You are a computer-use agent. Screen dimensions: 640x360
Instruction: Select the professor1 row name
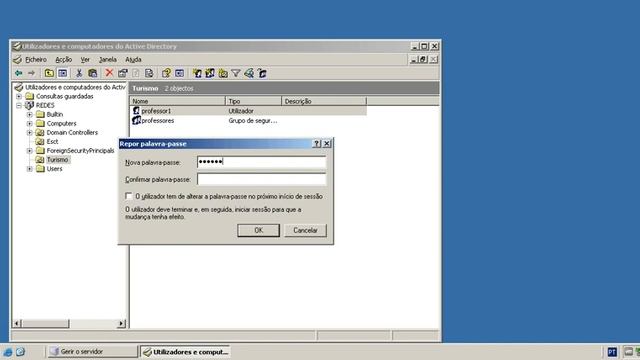coord(156,111)
